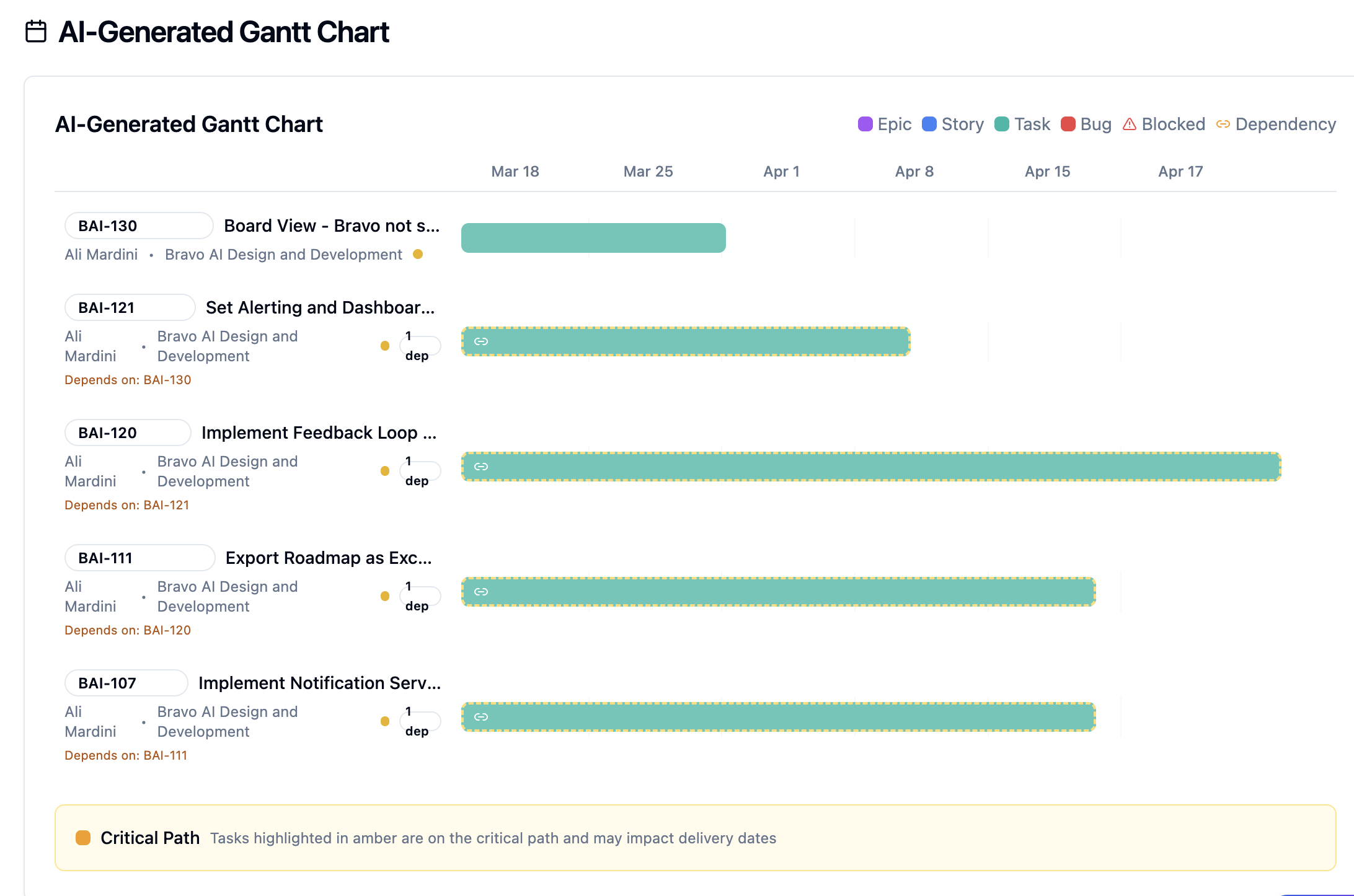The height and width of the screenshot is (896, 1354).
Task: Click the purple Epic legend swatch
Action: coord(865,124)
